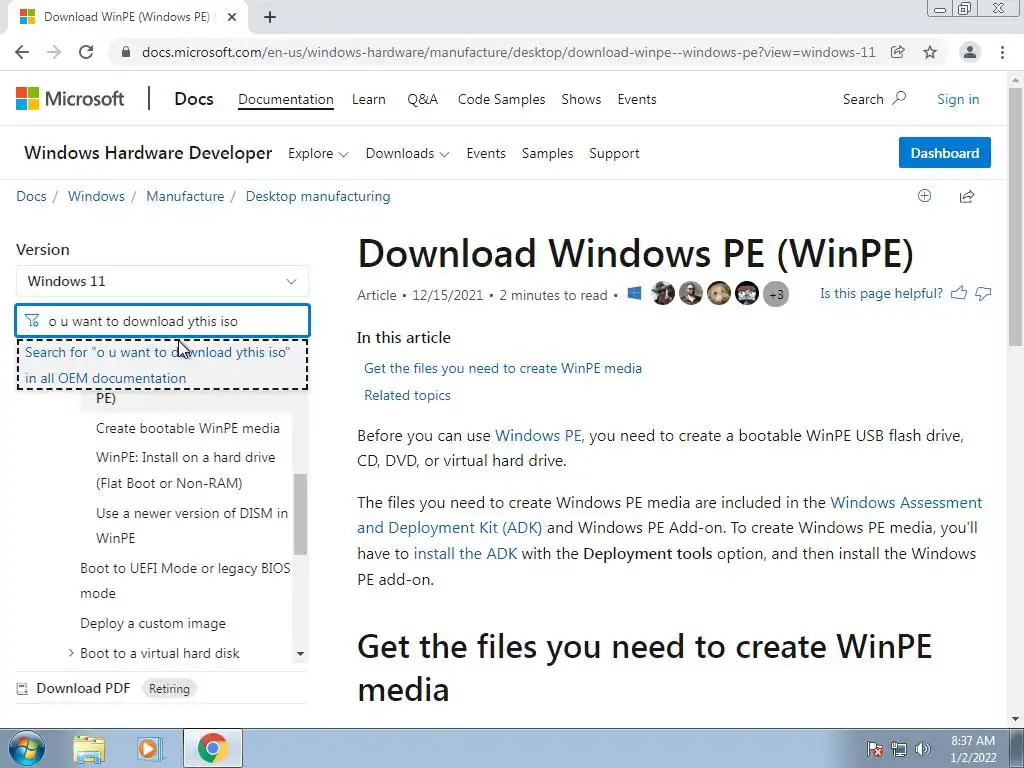Expand Boot to a virtual hard disk

(71, 653)
